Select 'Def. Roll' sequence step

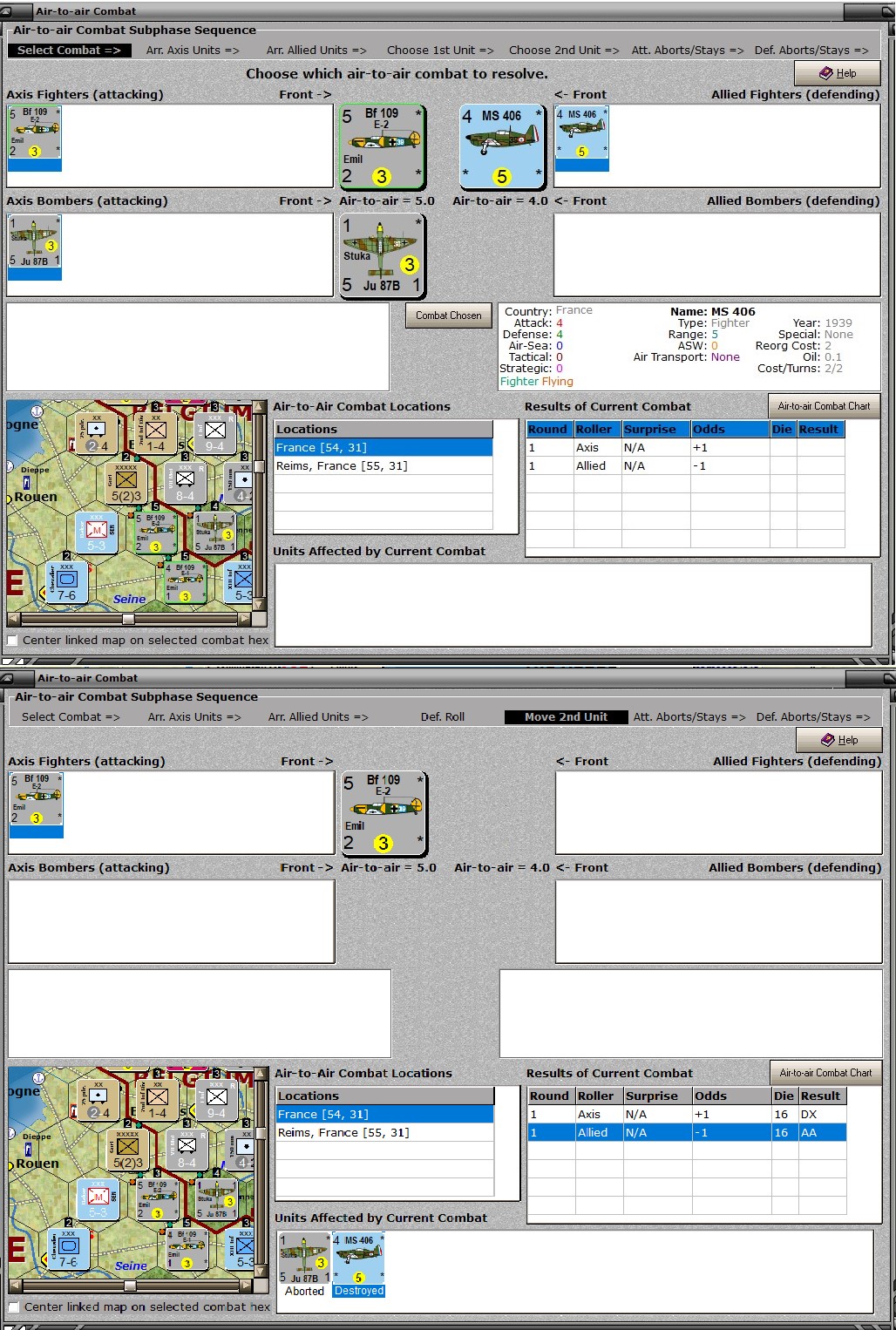click(x=443, y=717)
